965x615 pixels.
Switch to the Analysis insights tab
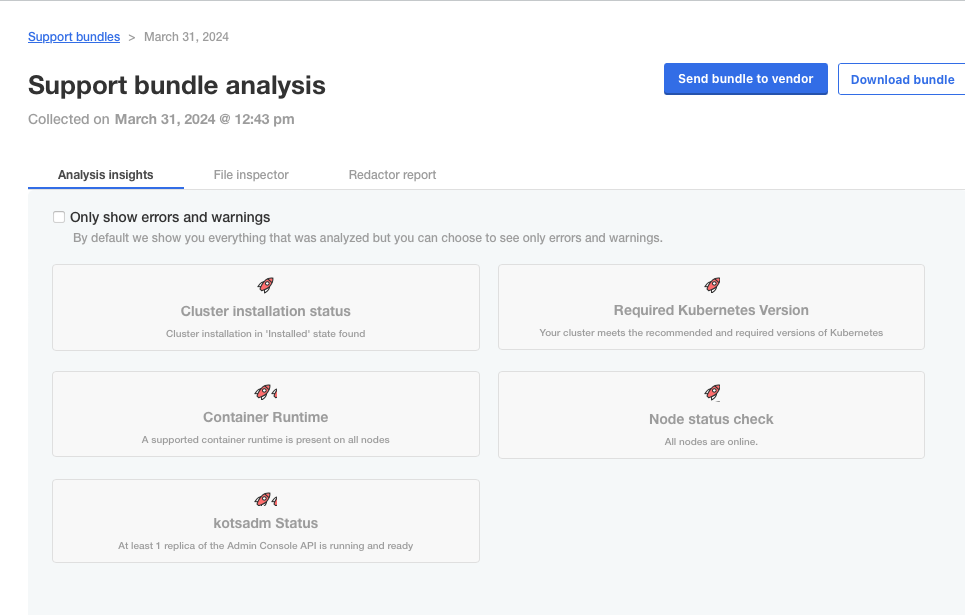[106, 175]
